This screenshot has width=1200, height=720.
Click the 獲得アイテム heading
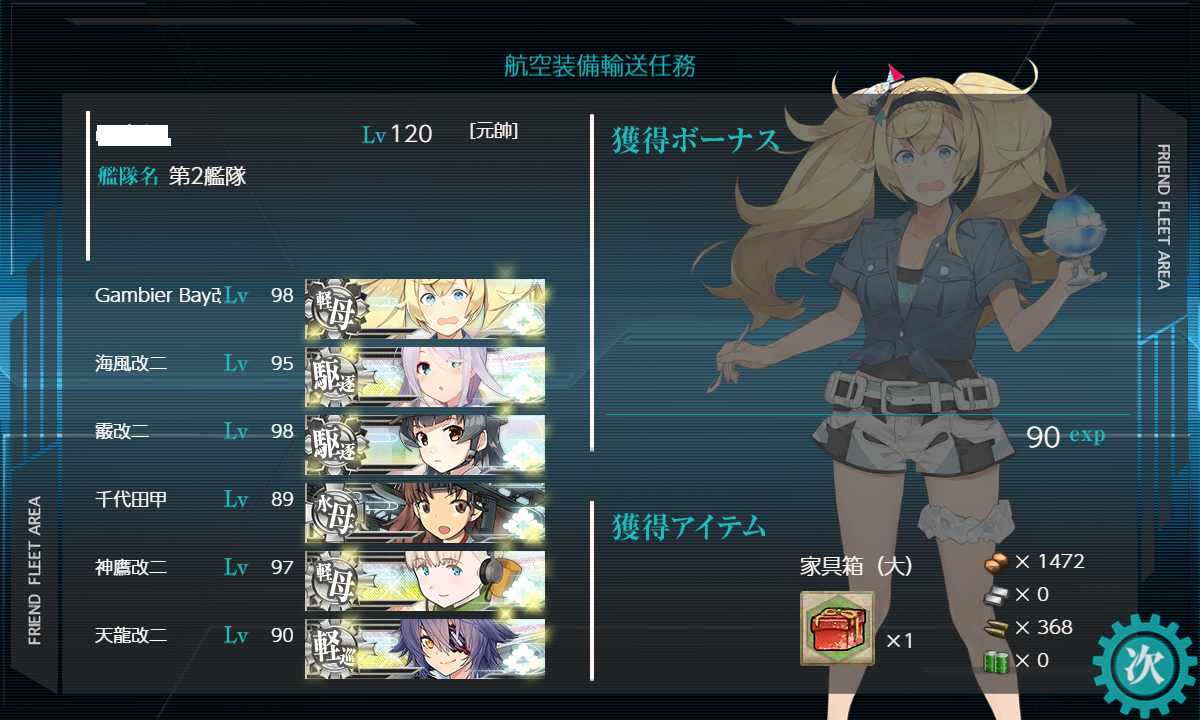(689, 525)
